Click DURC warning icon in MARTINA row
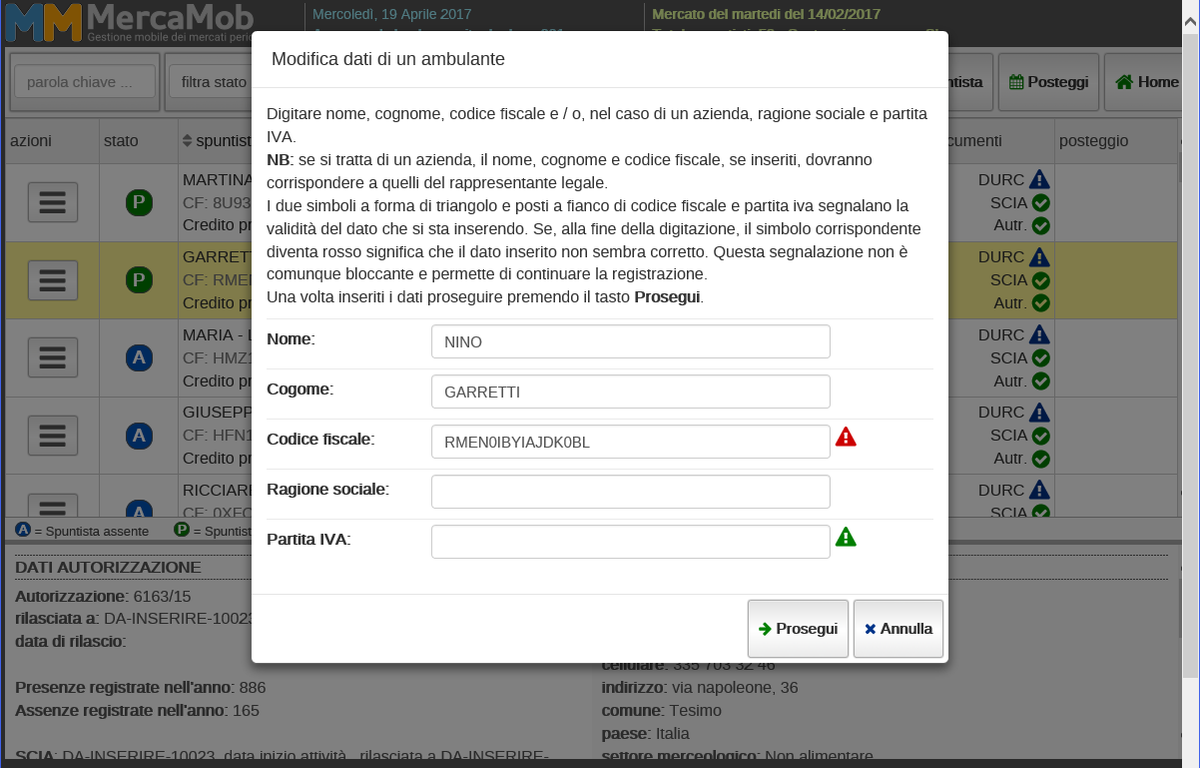The width and height of the screenshot is (1200, 768). [x=1040, y=180]
